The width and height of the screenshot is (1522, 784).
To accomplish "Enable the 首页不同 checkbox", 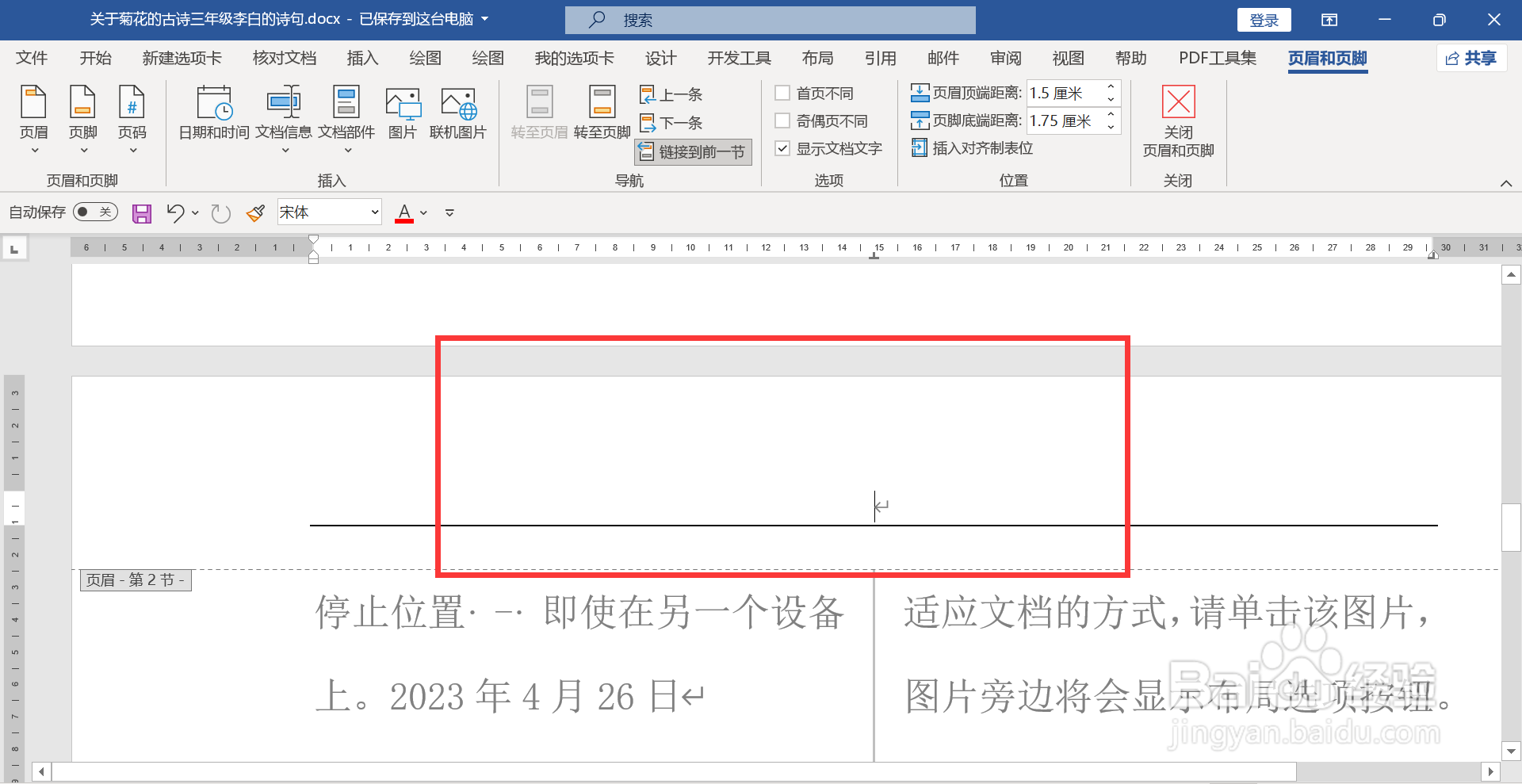I will (x=782, y=93).
